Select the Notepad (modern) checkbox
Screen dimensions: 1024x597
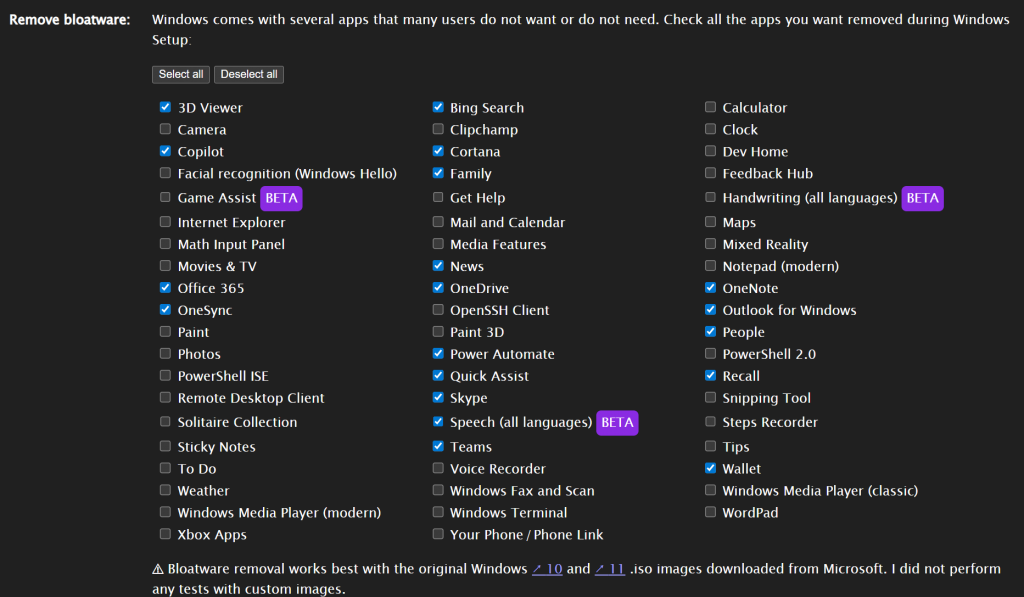tap(711, 266)
